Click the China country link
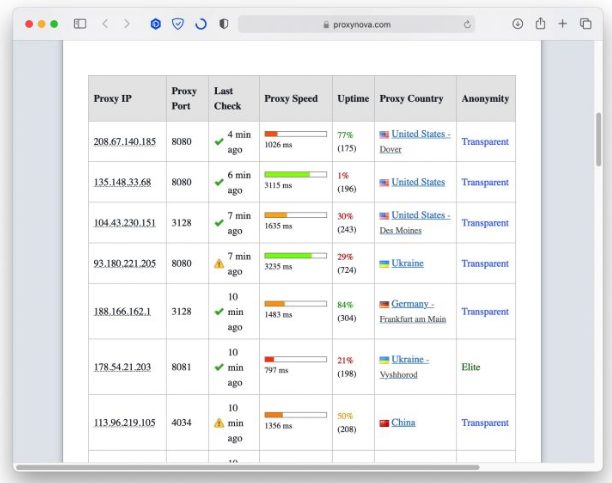The height and width of the screenshot is (483, 612). [x=403, y=422]
